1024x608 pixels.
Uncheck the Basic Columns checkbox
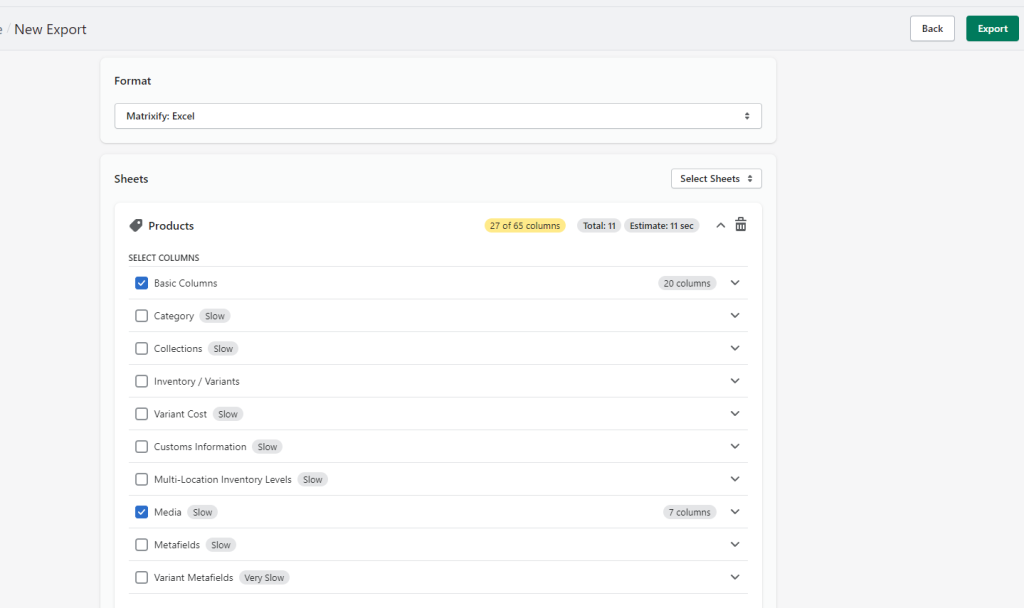[x=141, y=283]
